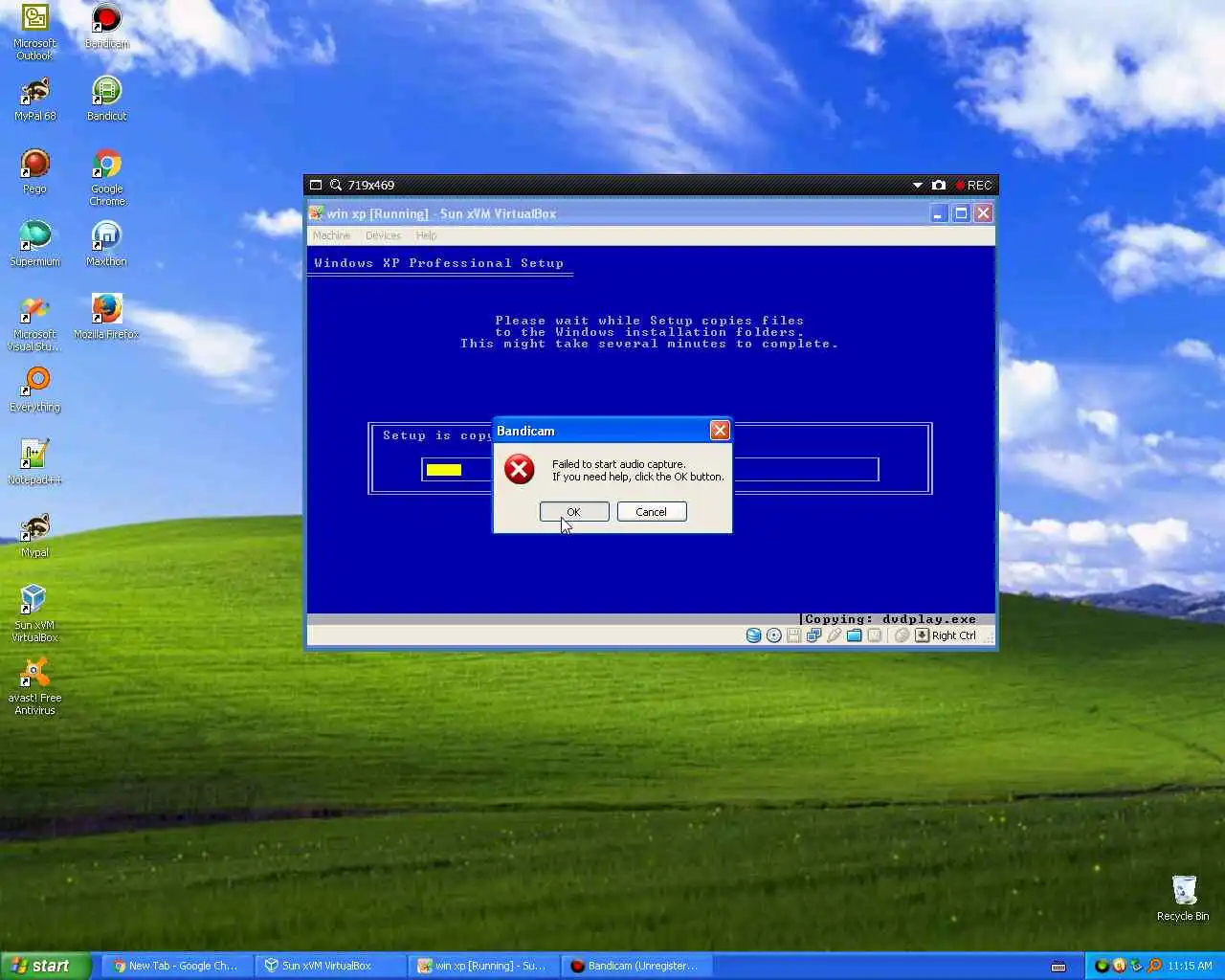Click OK in the Bandicam error dialog
The height and width of the screenshot is (980, 1225).
click(574, 512)
